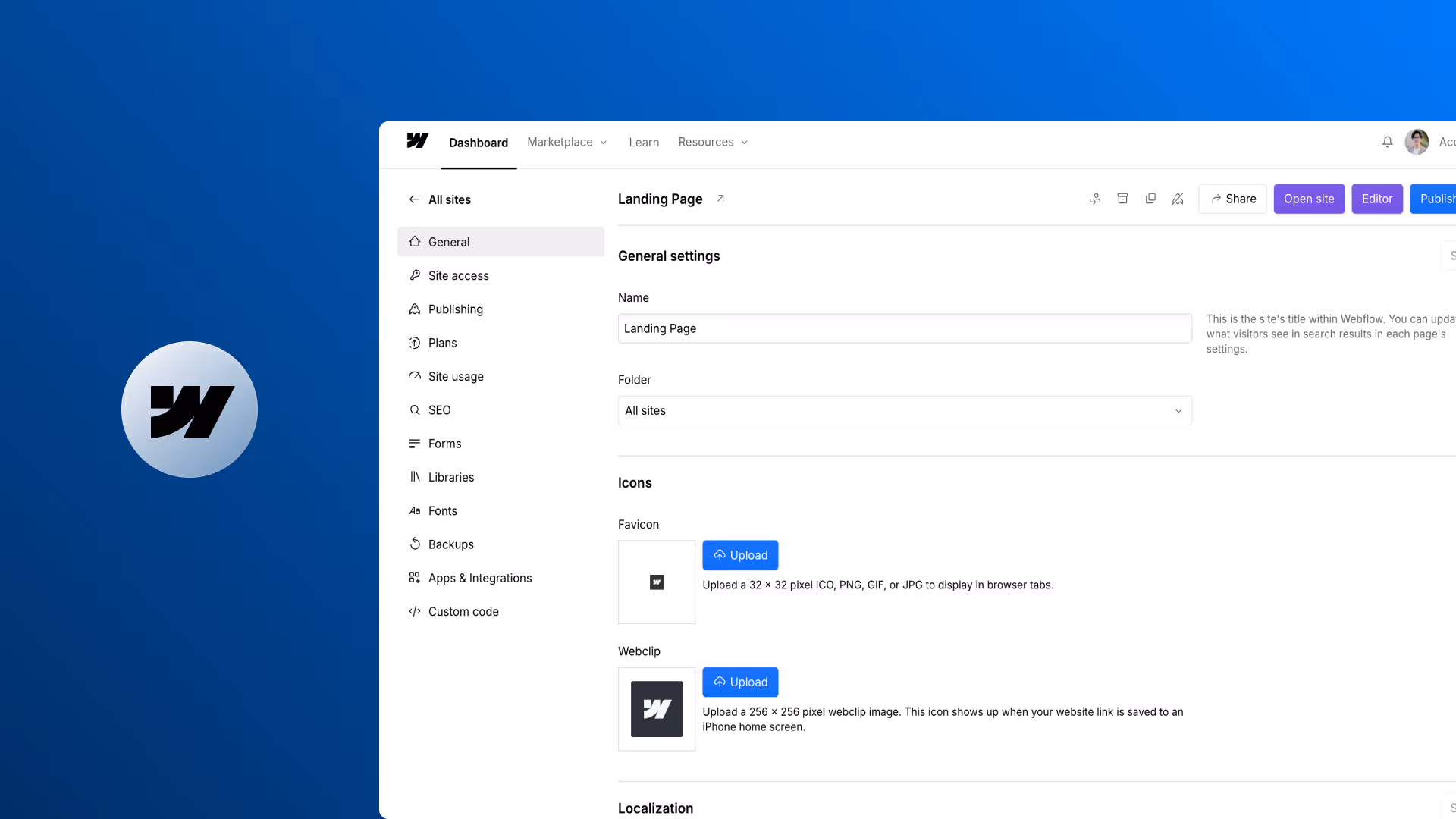Click the user profile avatar
The image size is (1456, 819).
pyautogui.click(x=1416, y=142)
